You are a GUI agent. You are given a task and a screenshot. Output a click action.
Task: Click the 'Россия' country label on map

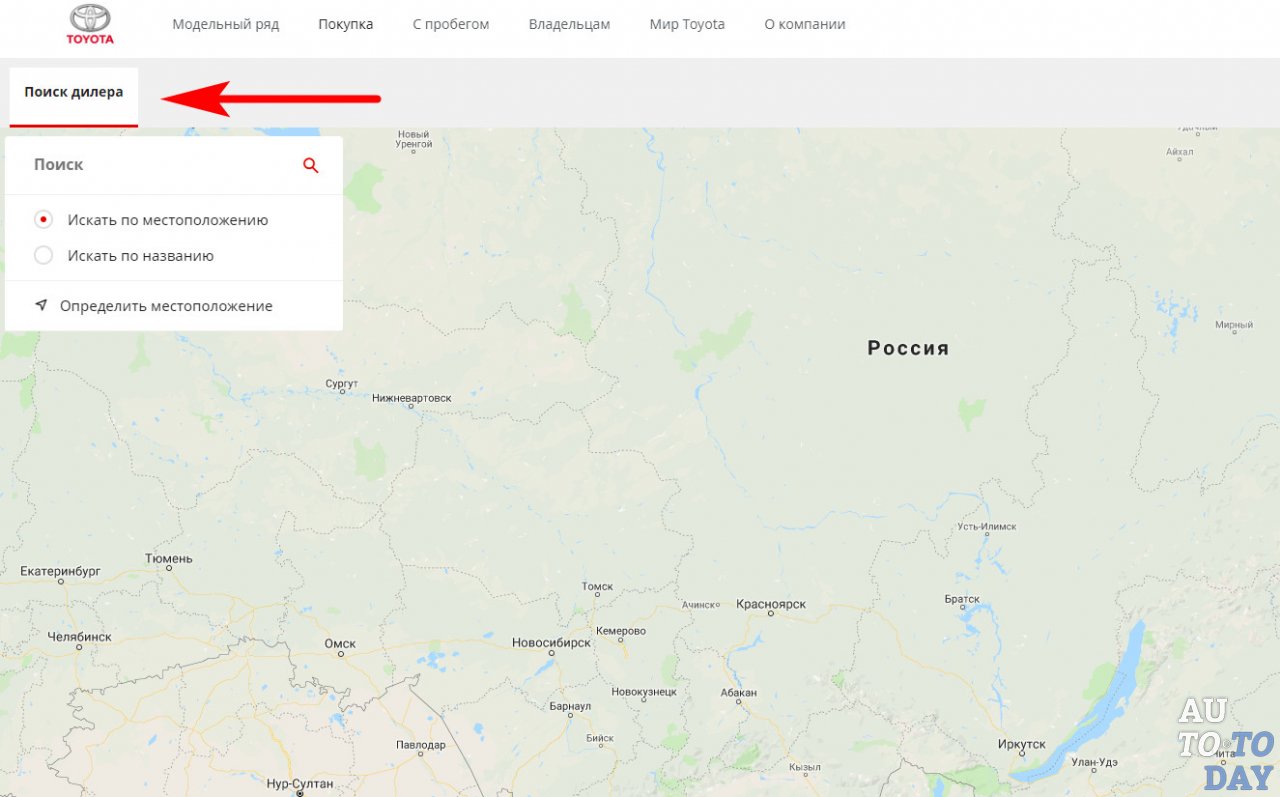(x=907, y=348)
